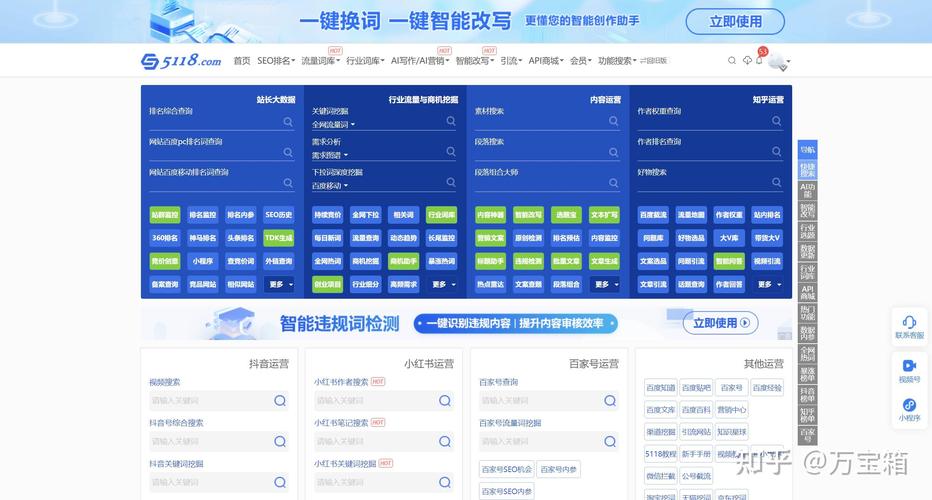The image size is (932, 500).
Task: Open 百度文库 link in 其他运营
Action: 660,410
